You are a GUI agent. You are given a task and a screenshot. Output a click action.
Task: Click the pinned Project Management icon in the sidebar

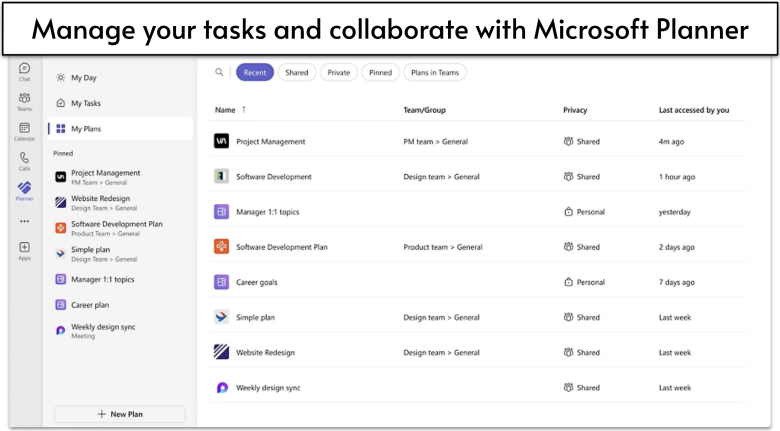[61, 177]
